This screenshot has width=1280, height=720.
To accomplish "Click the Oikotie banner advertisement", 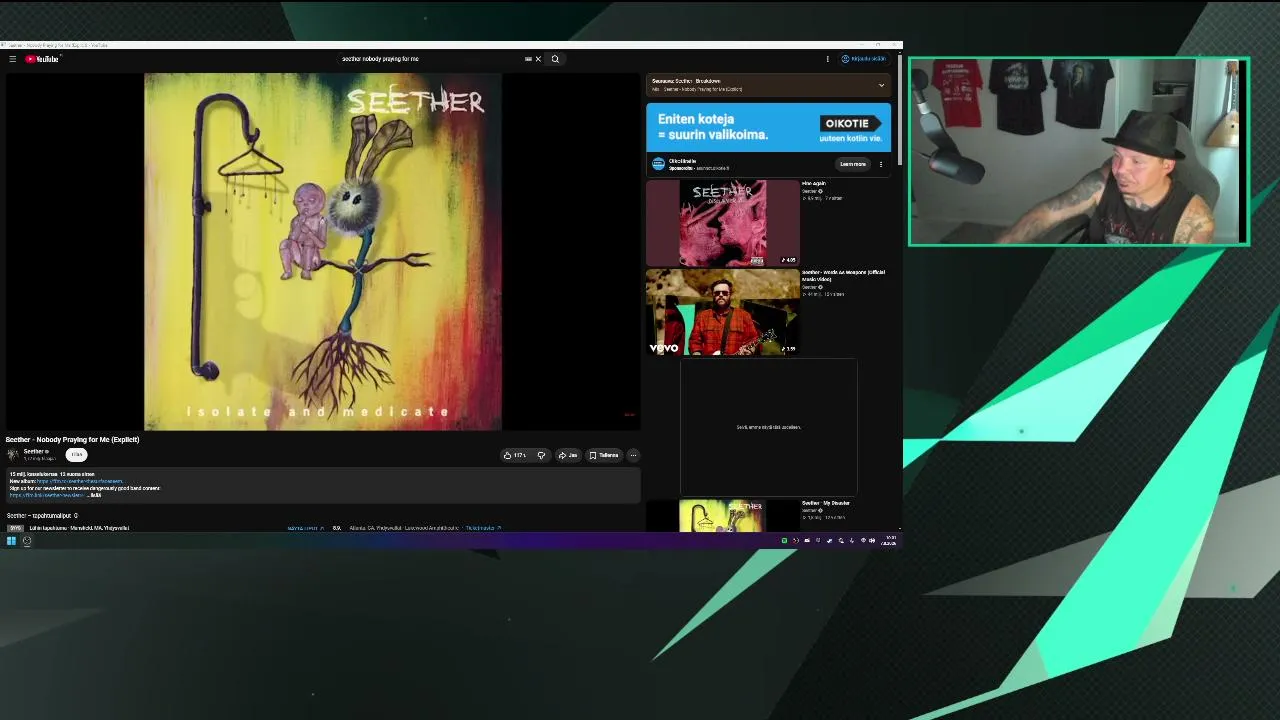I will tap(768, 127).
